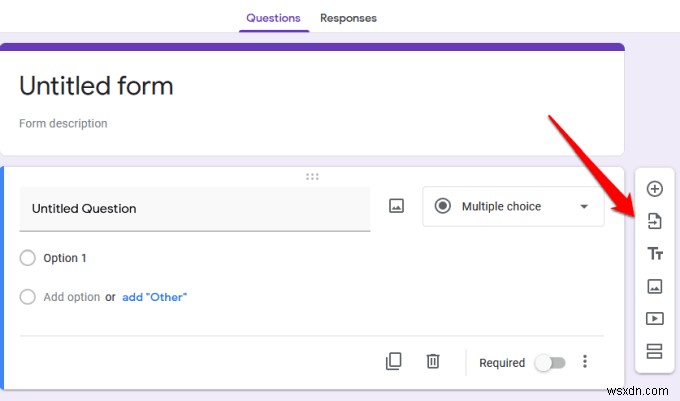Open the Multiple choice type dropdown
The image size is (680, 401).
click(x=513, y=207)
